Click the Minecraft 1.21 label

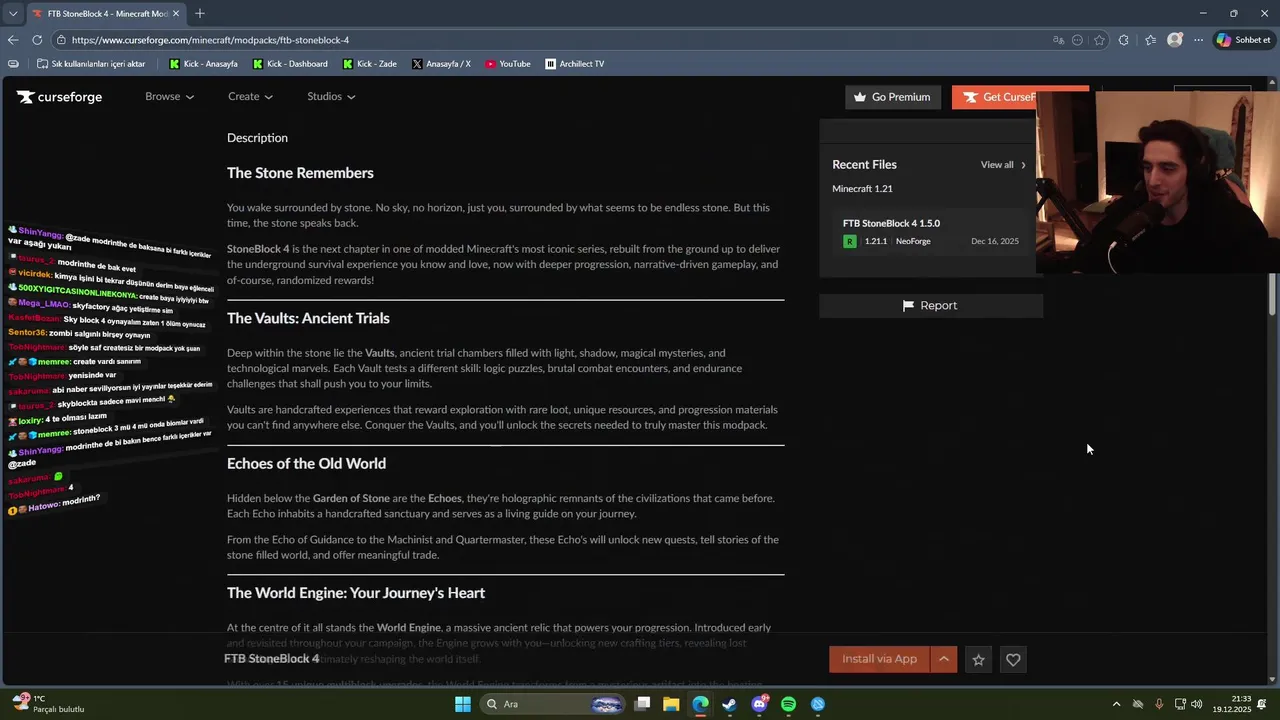point(862,189)
